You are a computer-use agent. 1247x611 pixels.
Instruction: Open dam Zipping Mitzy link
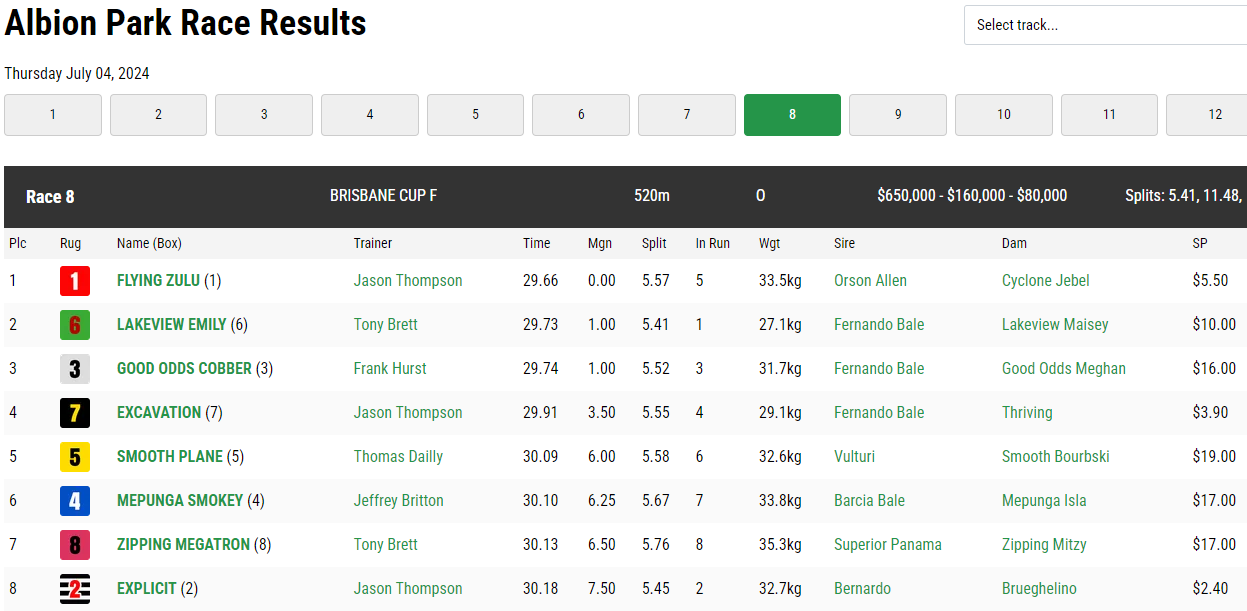[x=1044, y=545]
